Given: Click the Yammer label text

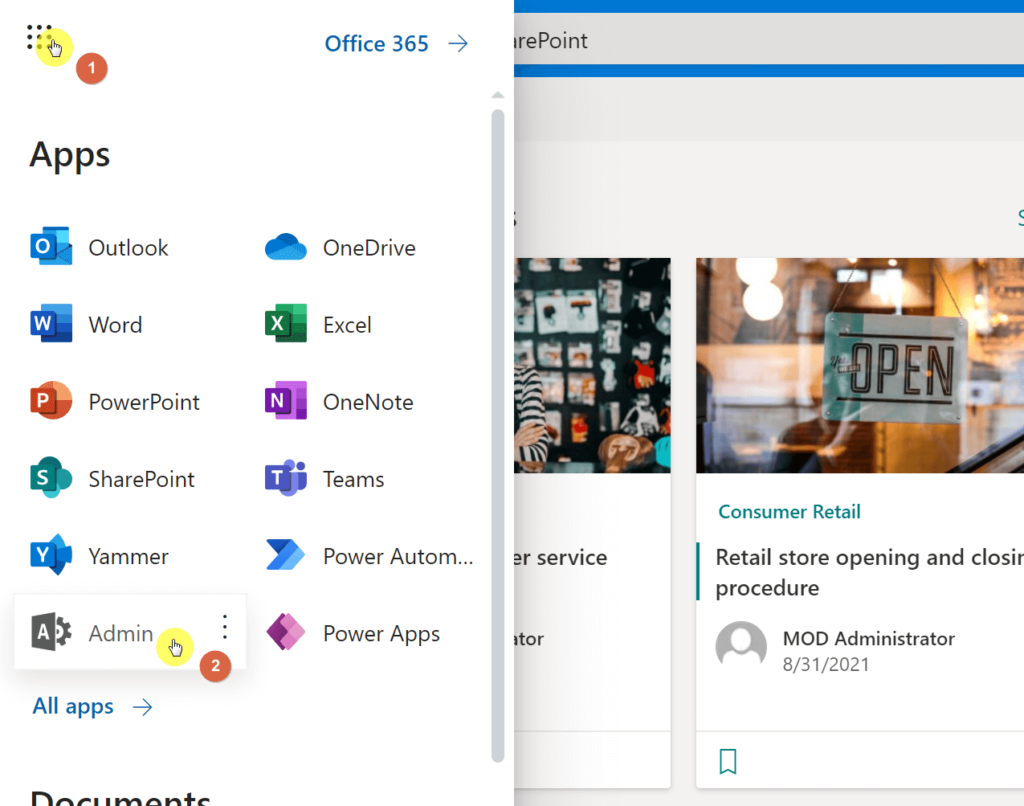Looking at the screenshot, I should click(128, 556).
